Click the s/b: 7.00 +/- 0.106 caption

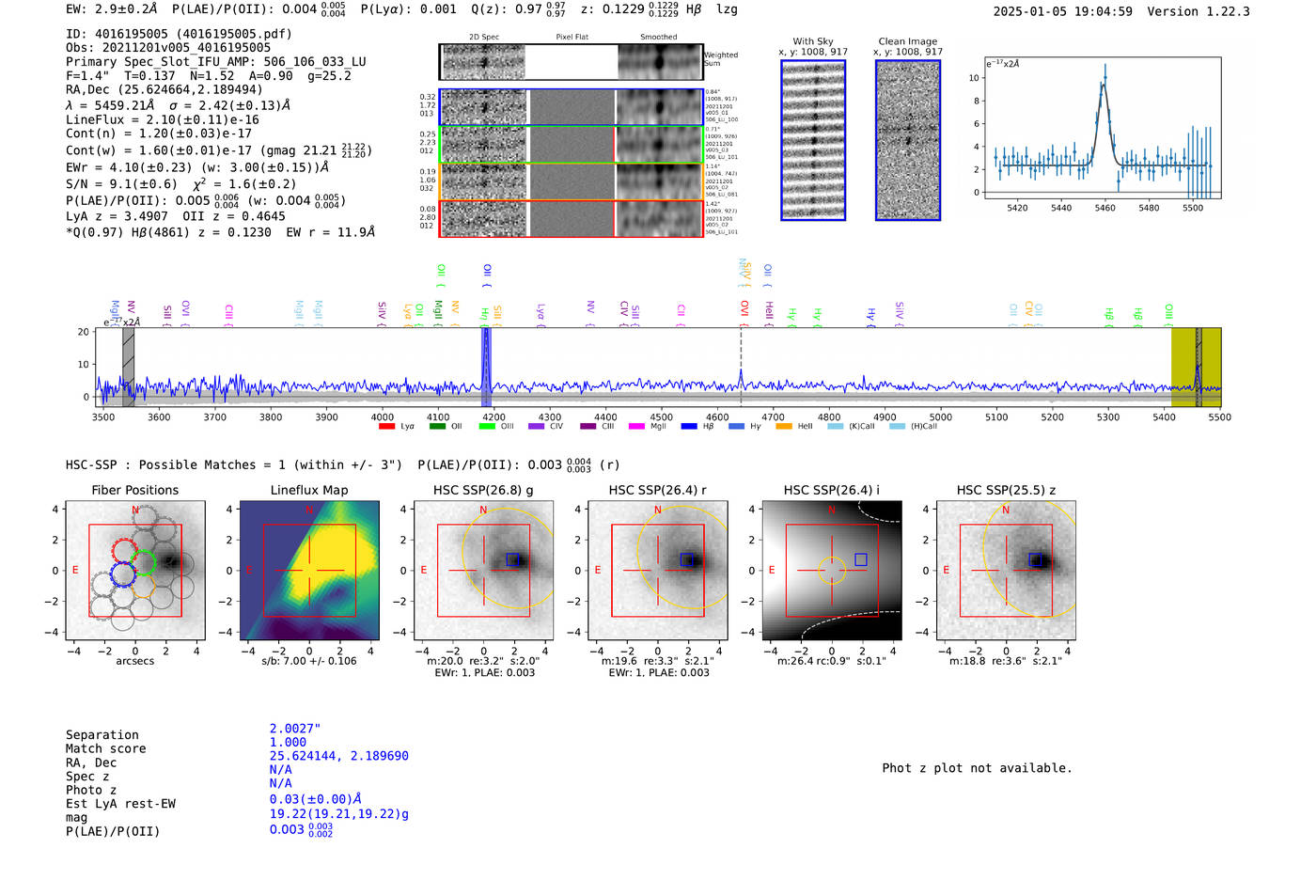(309, 661)
